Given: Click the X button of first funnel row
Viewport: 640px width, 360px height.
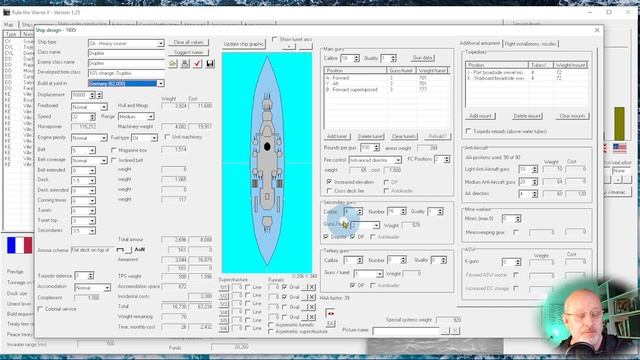Looking at the screenshot, I should pos(311,287).
